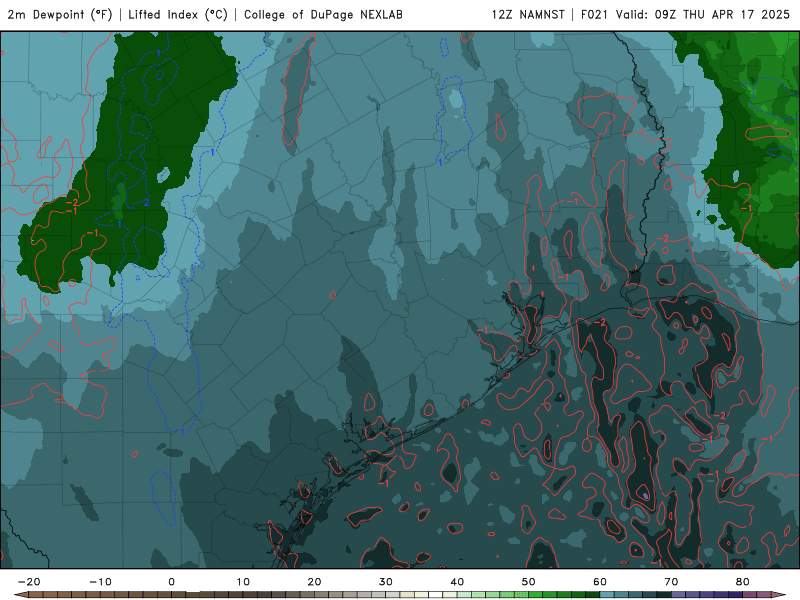Click the small purple dewpoint maximum spot offshore
Screen dimensions: 800x600
645,495
